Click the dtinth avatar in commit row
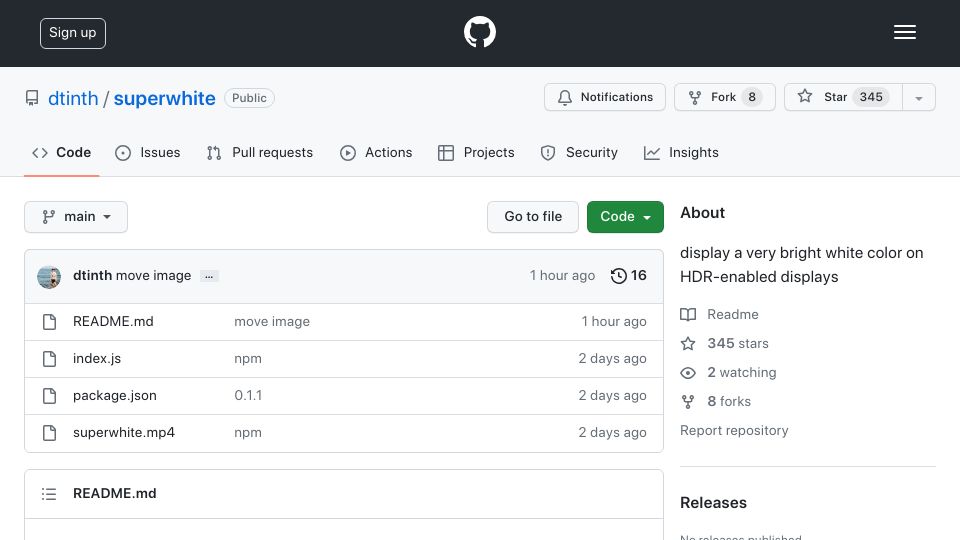 (49, 277)
